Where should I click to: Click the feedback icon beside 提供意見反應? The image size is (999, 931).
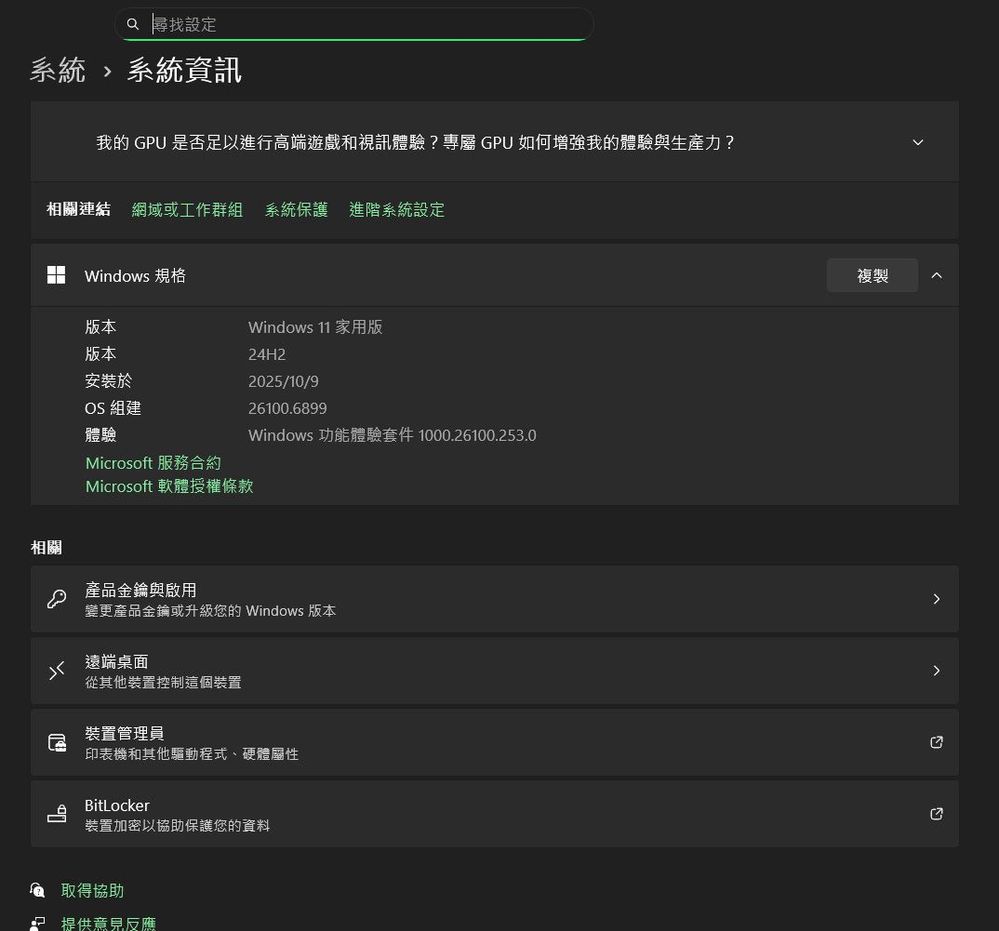tap(36, 921)
